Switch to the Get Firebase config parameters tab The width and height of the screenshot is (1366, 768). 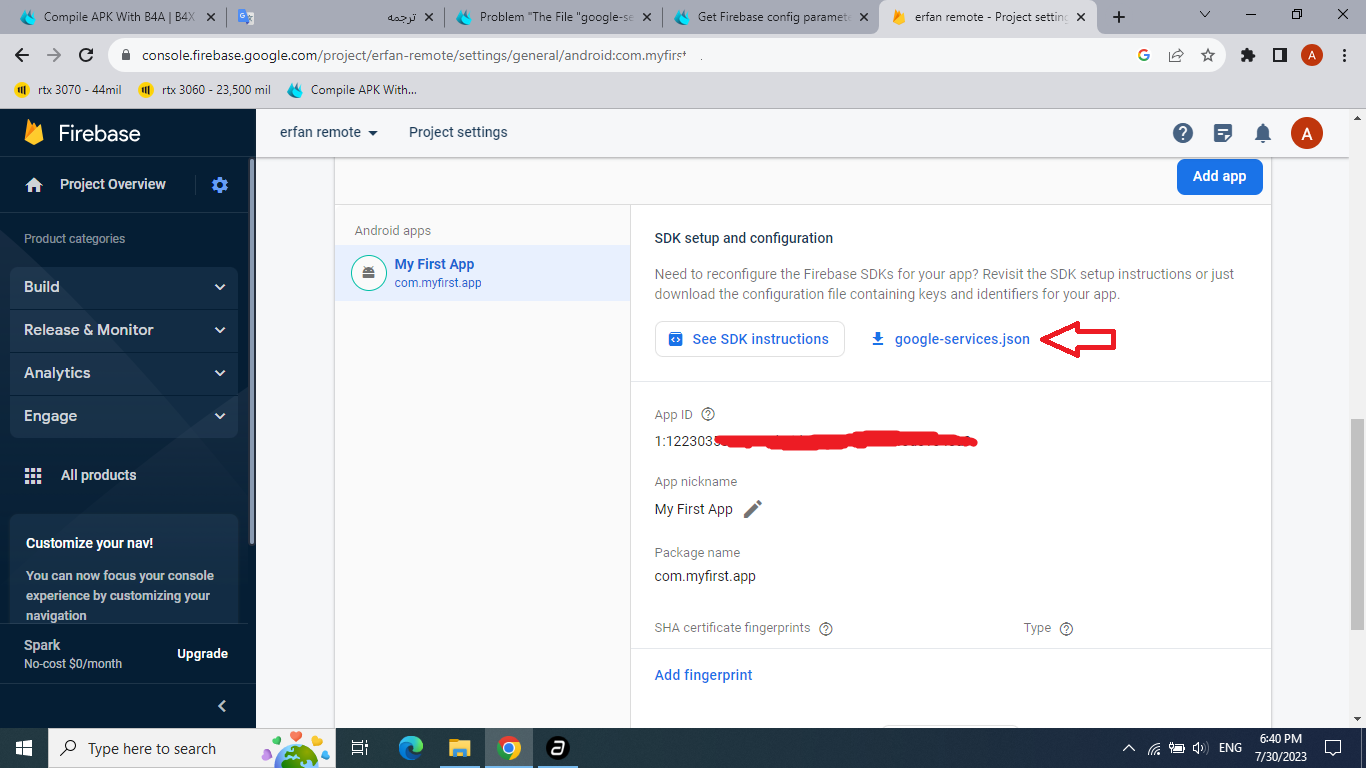coord(773,17)
